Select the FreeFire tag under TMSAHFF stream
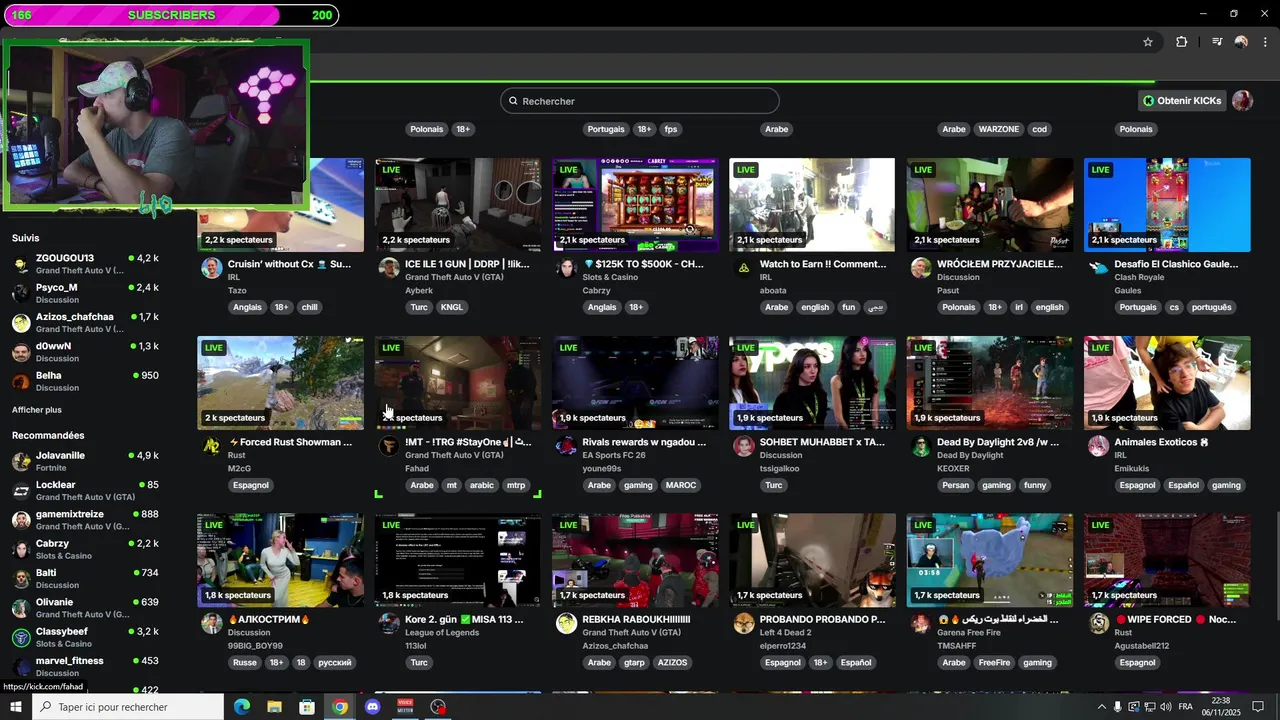1280x720 pixels. (x=994, y=663)
